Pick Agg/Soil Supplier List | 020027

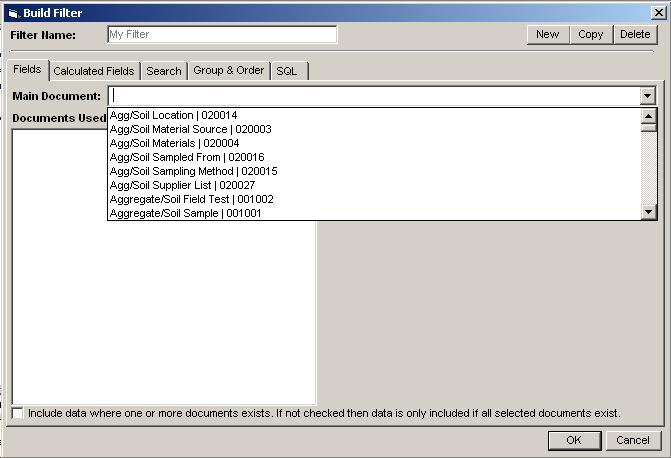point(182,185)
